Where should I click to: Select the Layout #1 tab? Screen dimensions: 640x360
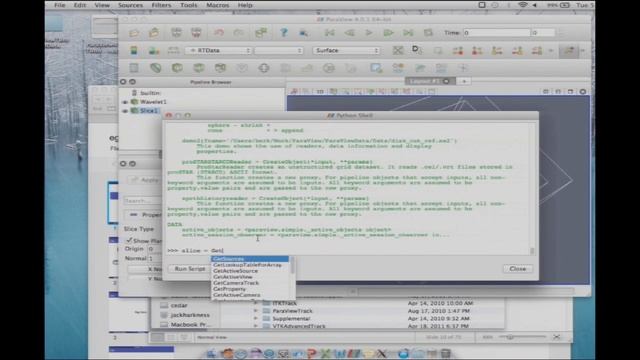[x=425, y=81]
